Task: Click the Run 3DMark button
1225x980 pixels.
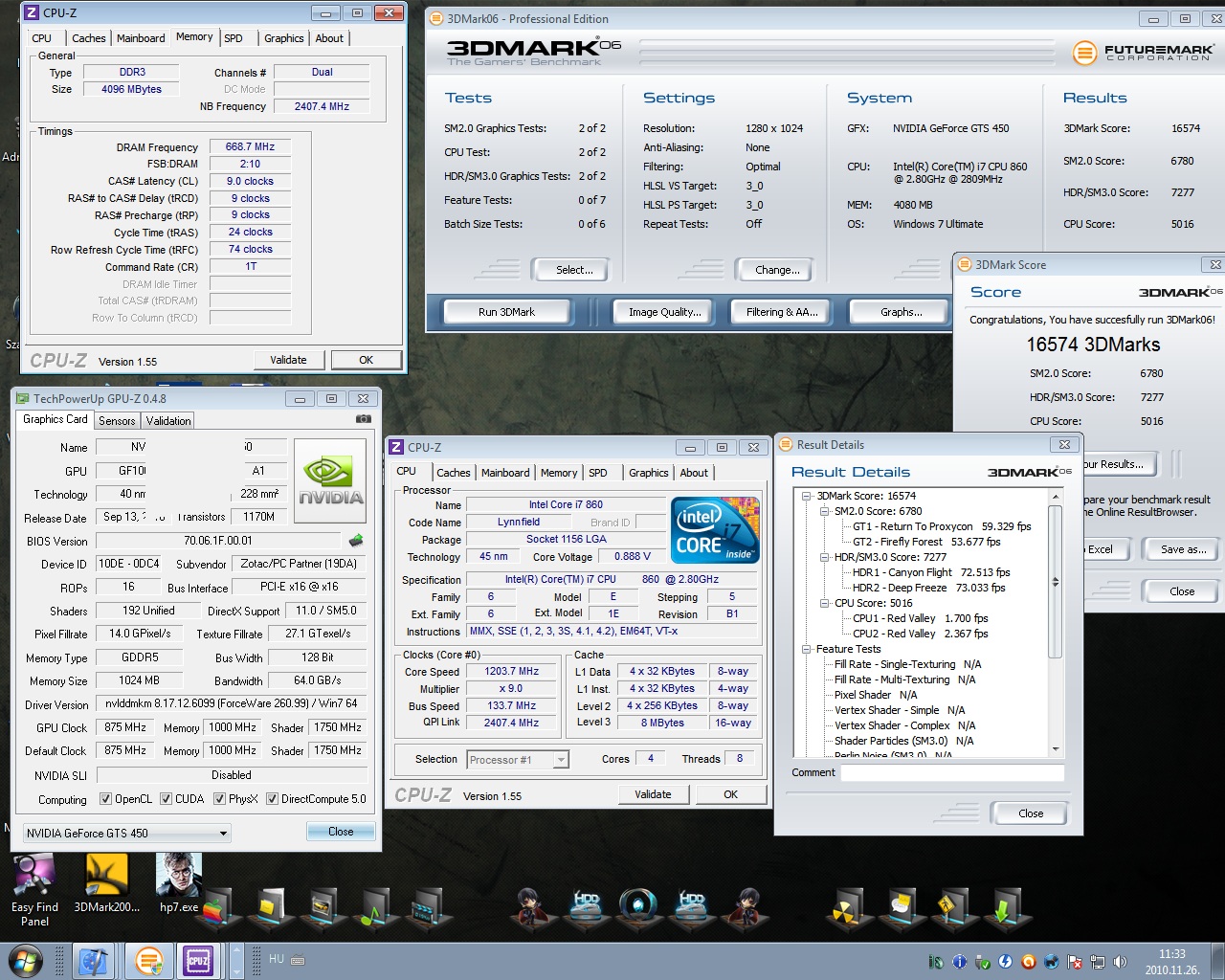Action: click(x=506, y=312)
